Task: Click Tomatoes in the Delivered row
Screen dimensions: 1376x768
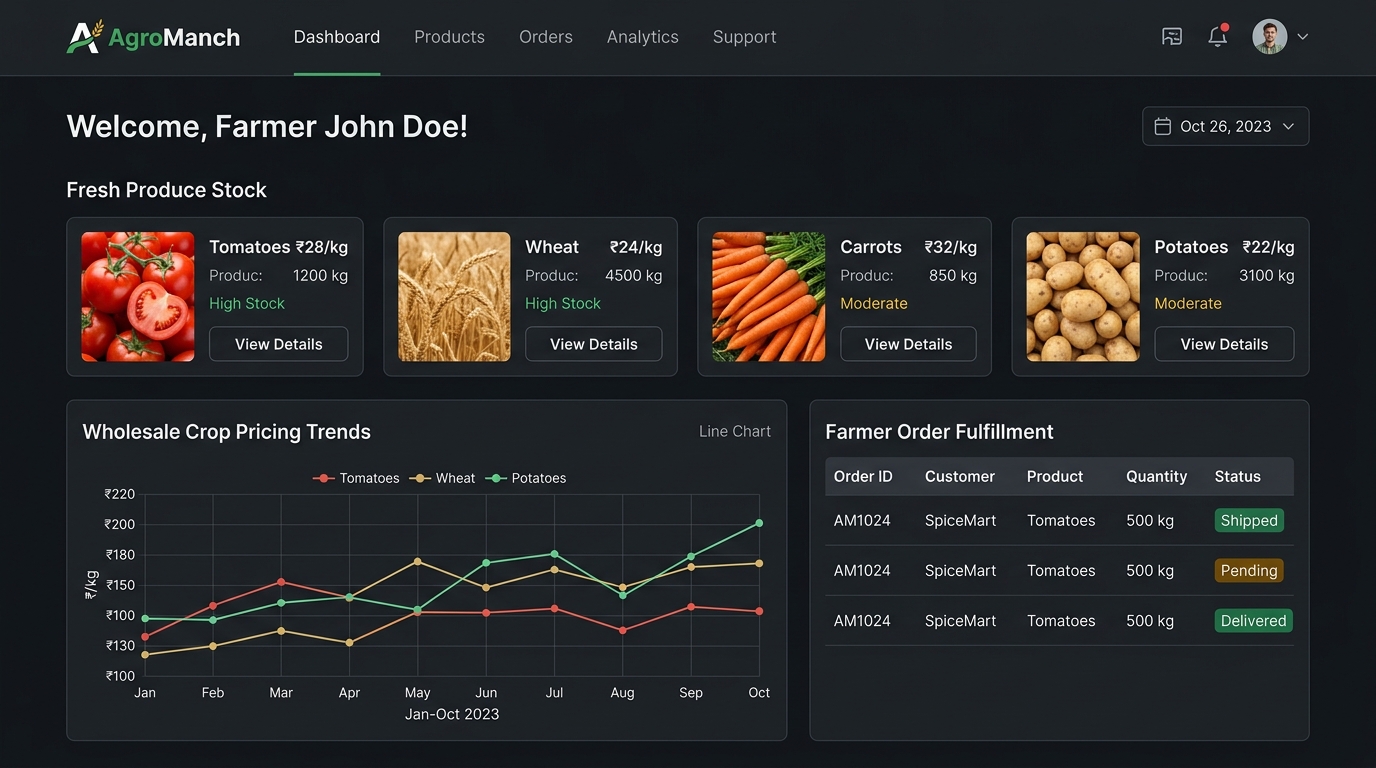Action: (x=1061, y=620)
